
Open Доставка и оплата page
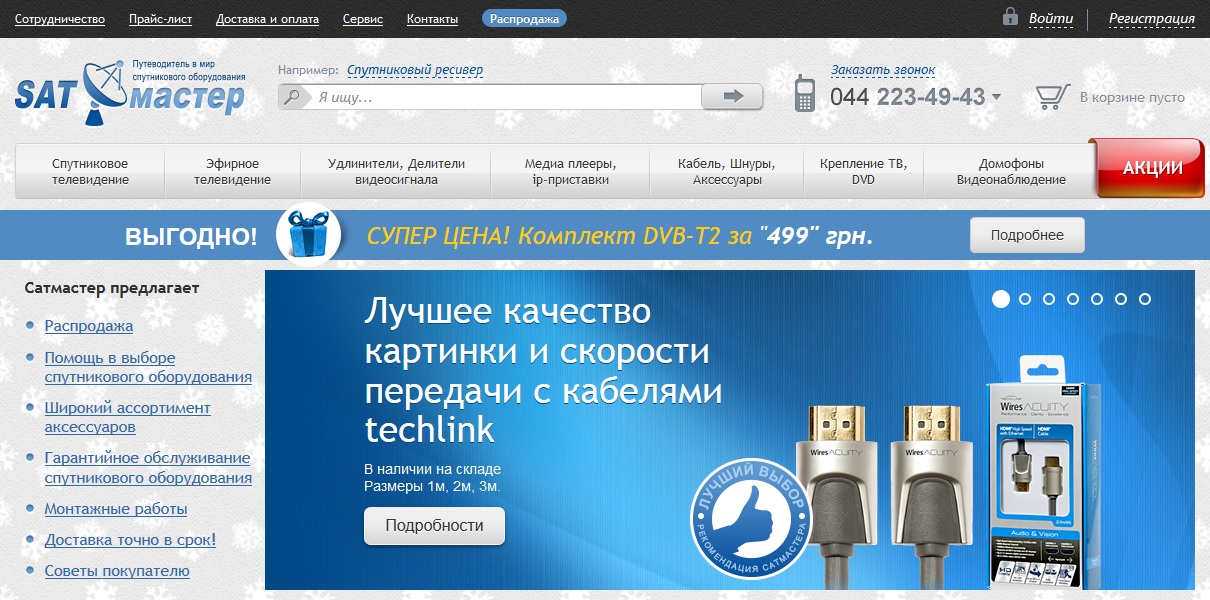click(268, 19)
